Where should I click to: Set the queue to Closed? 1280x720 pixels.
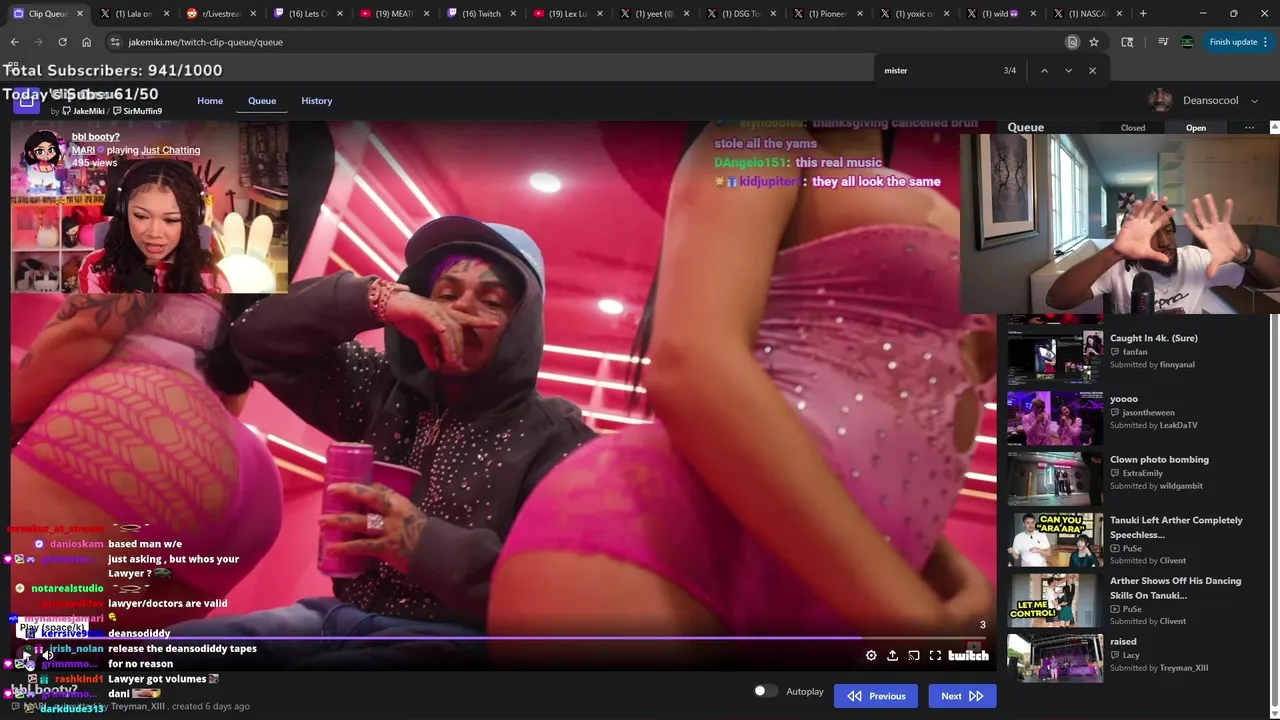click(1133, 128)
